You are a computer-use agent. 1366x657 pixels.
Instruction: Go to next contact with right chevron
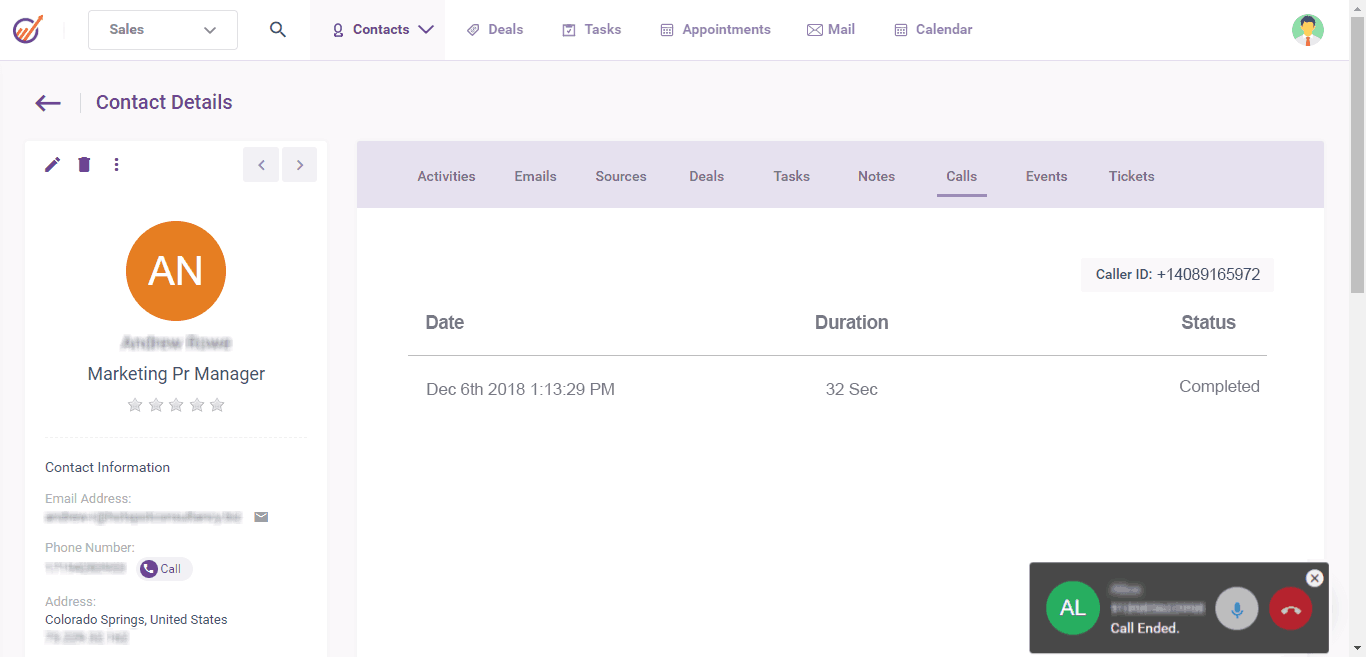click(x=299, y=165)
